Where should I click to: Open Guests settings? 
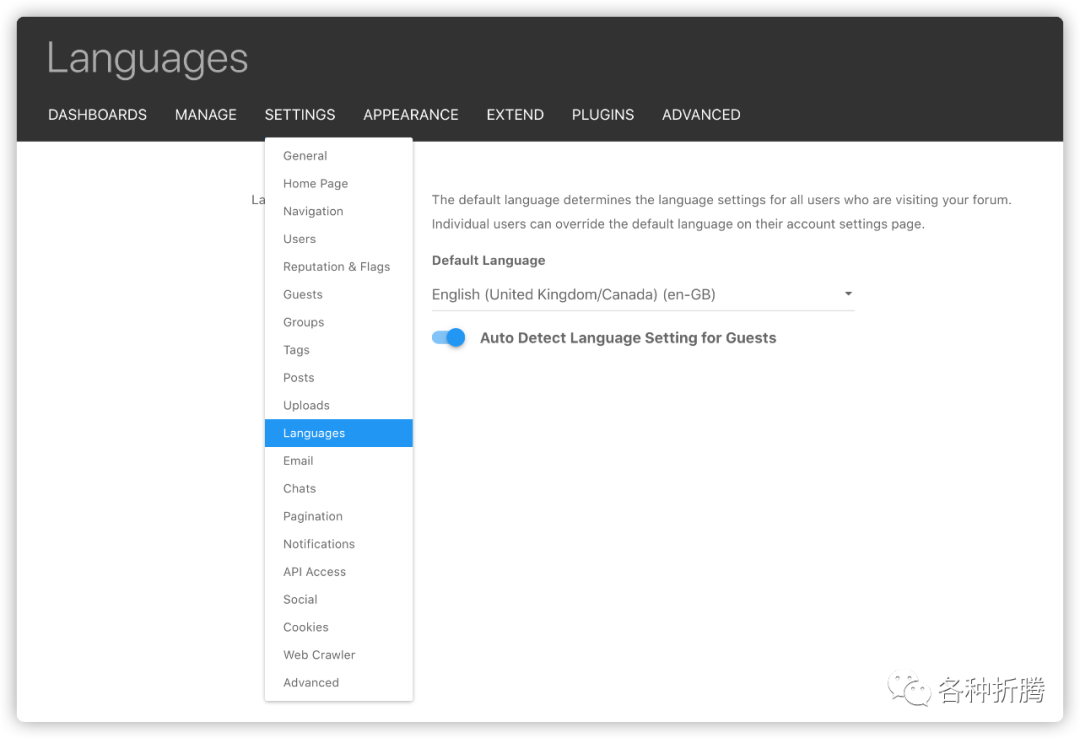click(339, 294)
